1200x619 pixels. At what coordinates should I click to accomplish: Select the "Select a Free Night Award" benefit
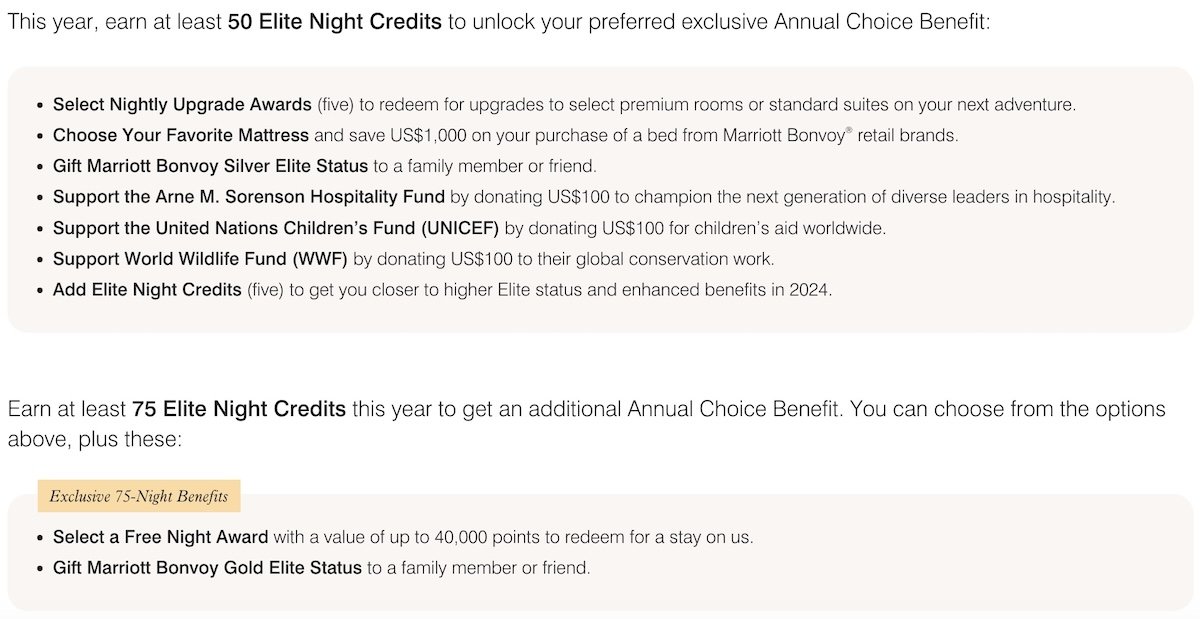pyautogui.click(x=160, y=537)
